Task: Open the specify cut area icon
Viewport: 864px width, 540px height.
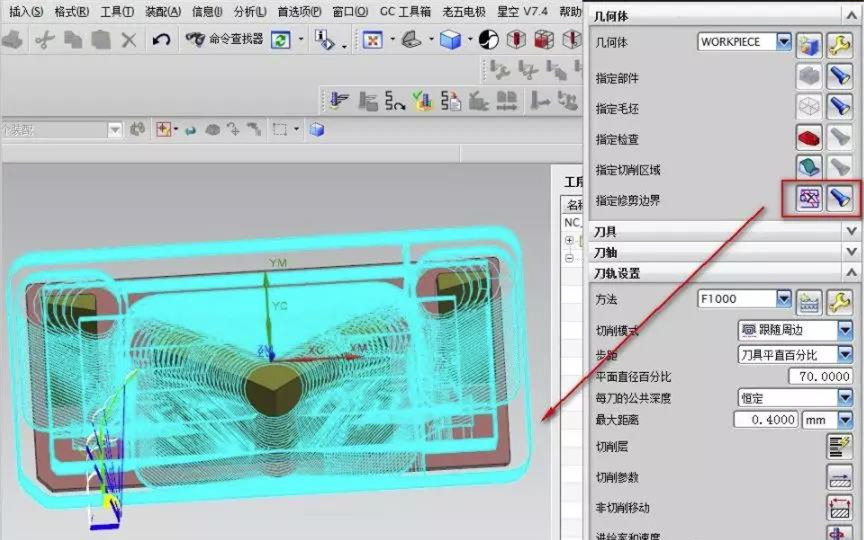Action: [808, 168]
